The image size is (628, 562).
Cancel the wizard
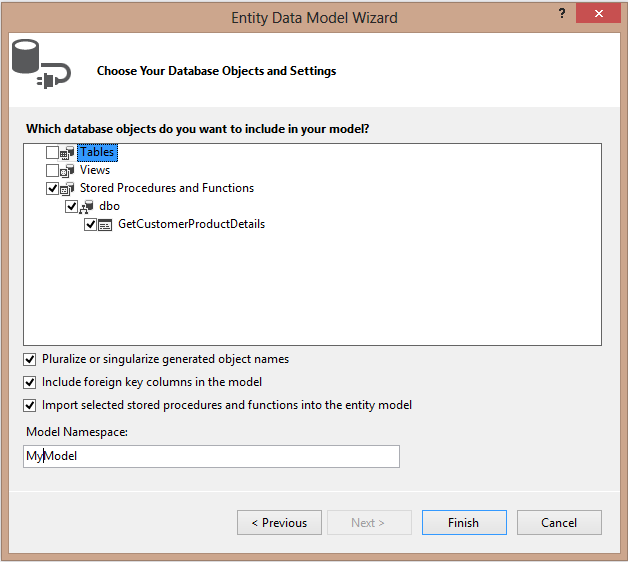[559, 523]
